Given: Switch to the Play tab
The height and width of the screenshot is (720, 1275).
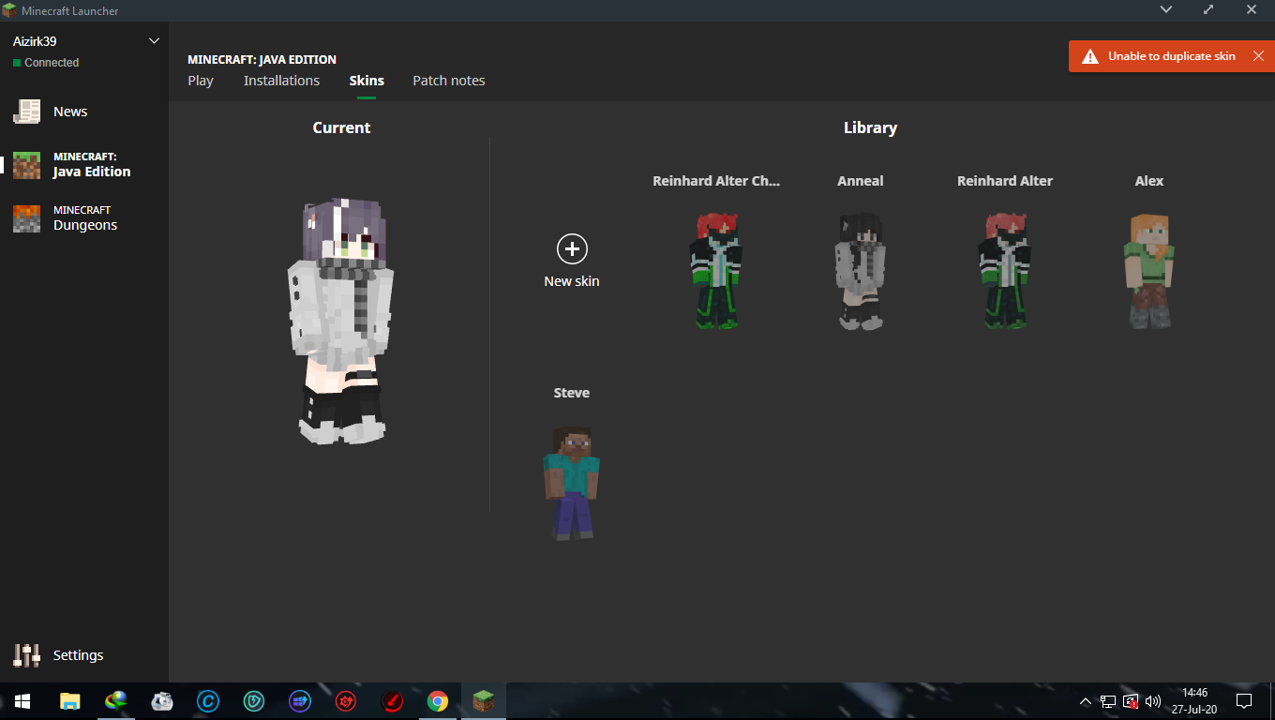Looking at the screenshot, I should 200,81.
